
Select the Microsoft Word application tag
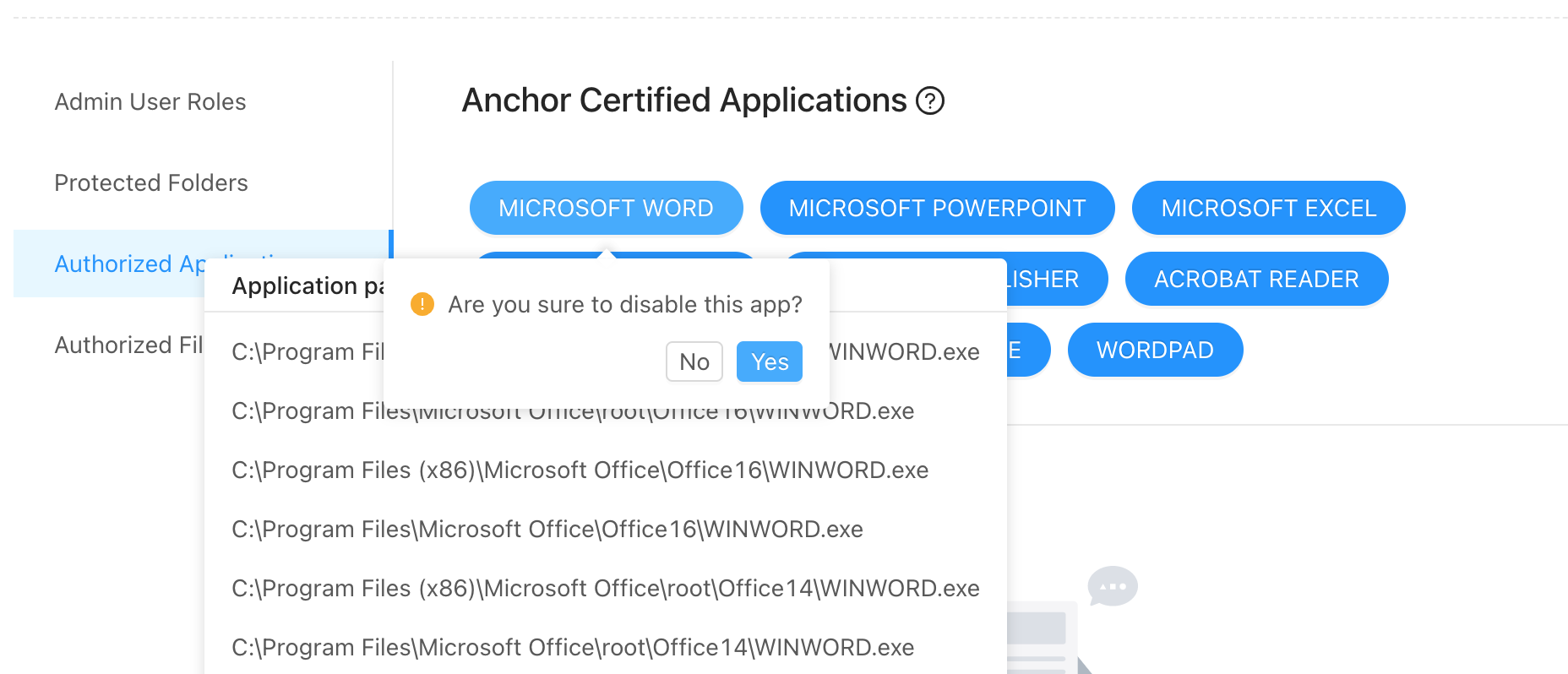(607, 208)
